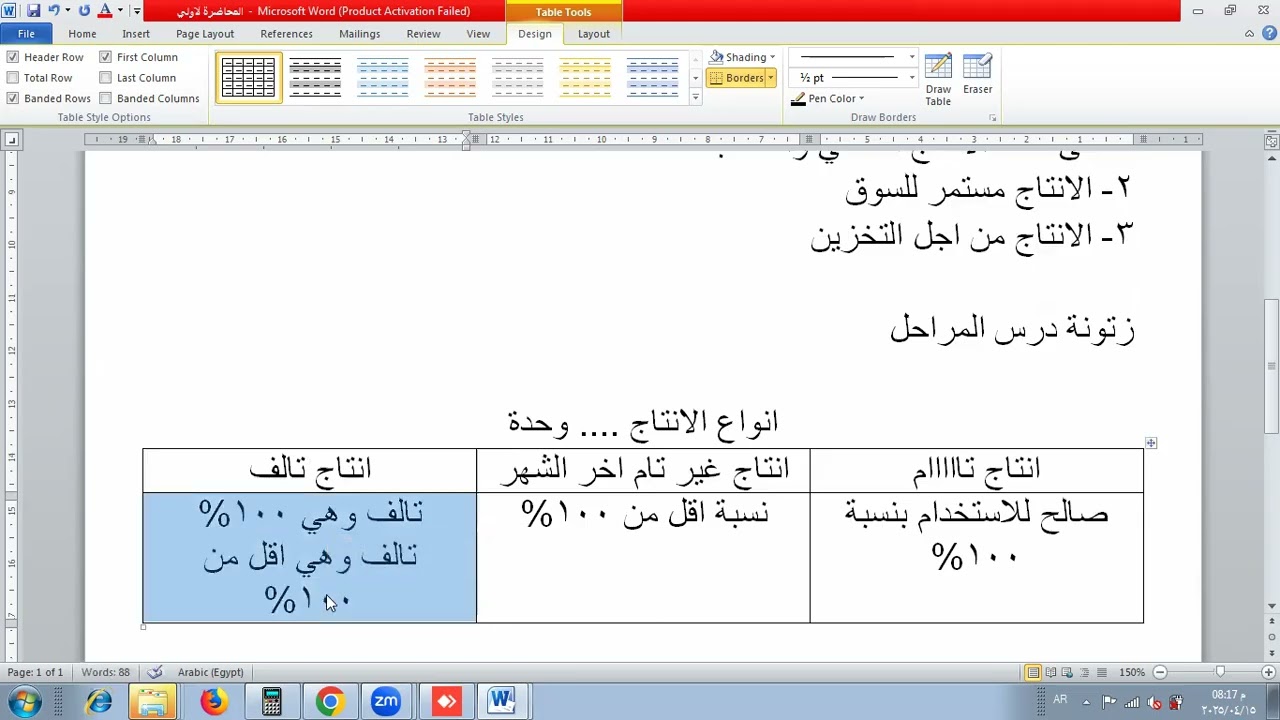The image size is (1280, 720).
Task: Open the Undo history dropdown arrow
Action: coord(68,11)
